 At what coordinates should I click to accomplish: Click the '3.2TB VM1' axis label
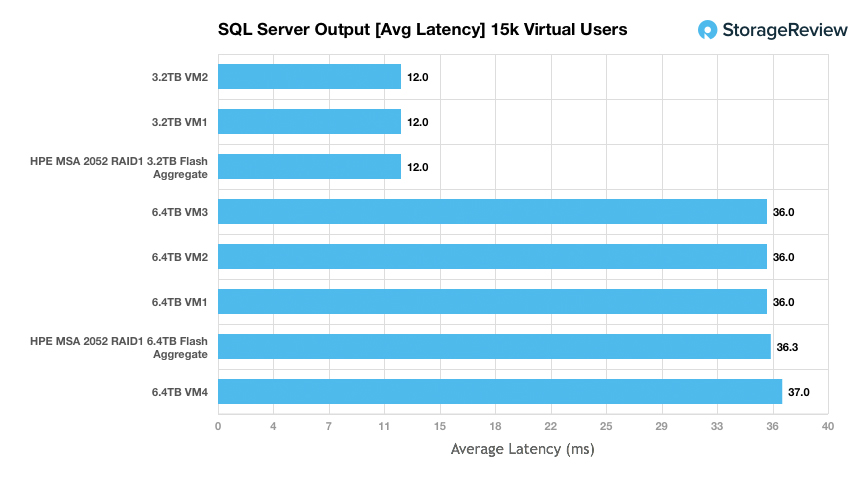(179, 122)
